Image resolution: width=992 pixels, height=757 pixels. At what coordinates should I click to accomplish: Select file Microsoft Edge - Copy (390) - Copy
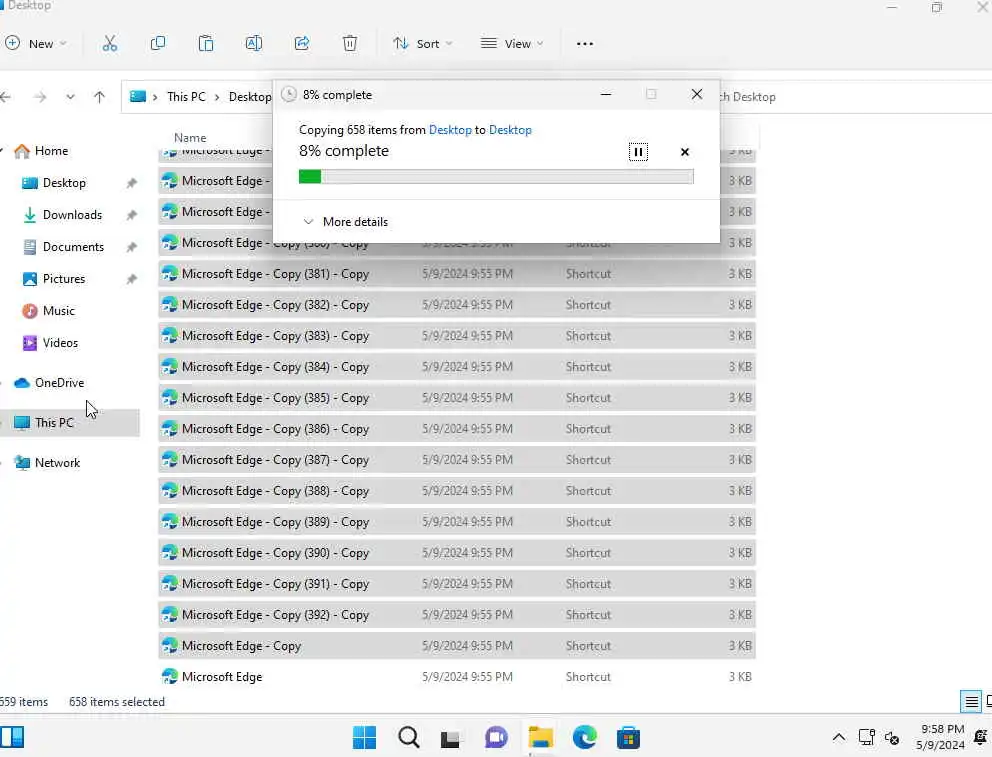click(x=457, y=553)
